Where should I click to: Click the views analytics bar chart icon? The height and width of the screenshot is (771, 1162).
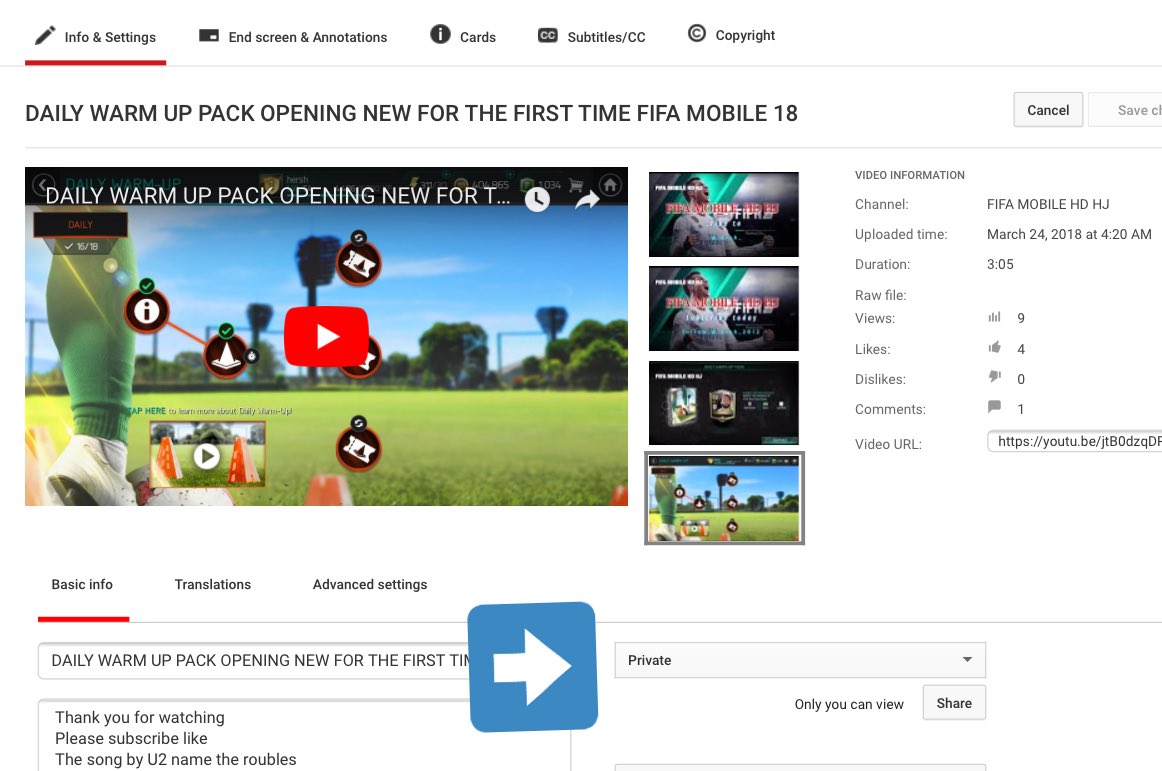(x=995, y=317)
